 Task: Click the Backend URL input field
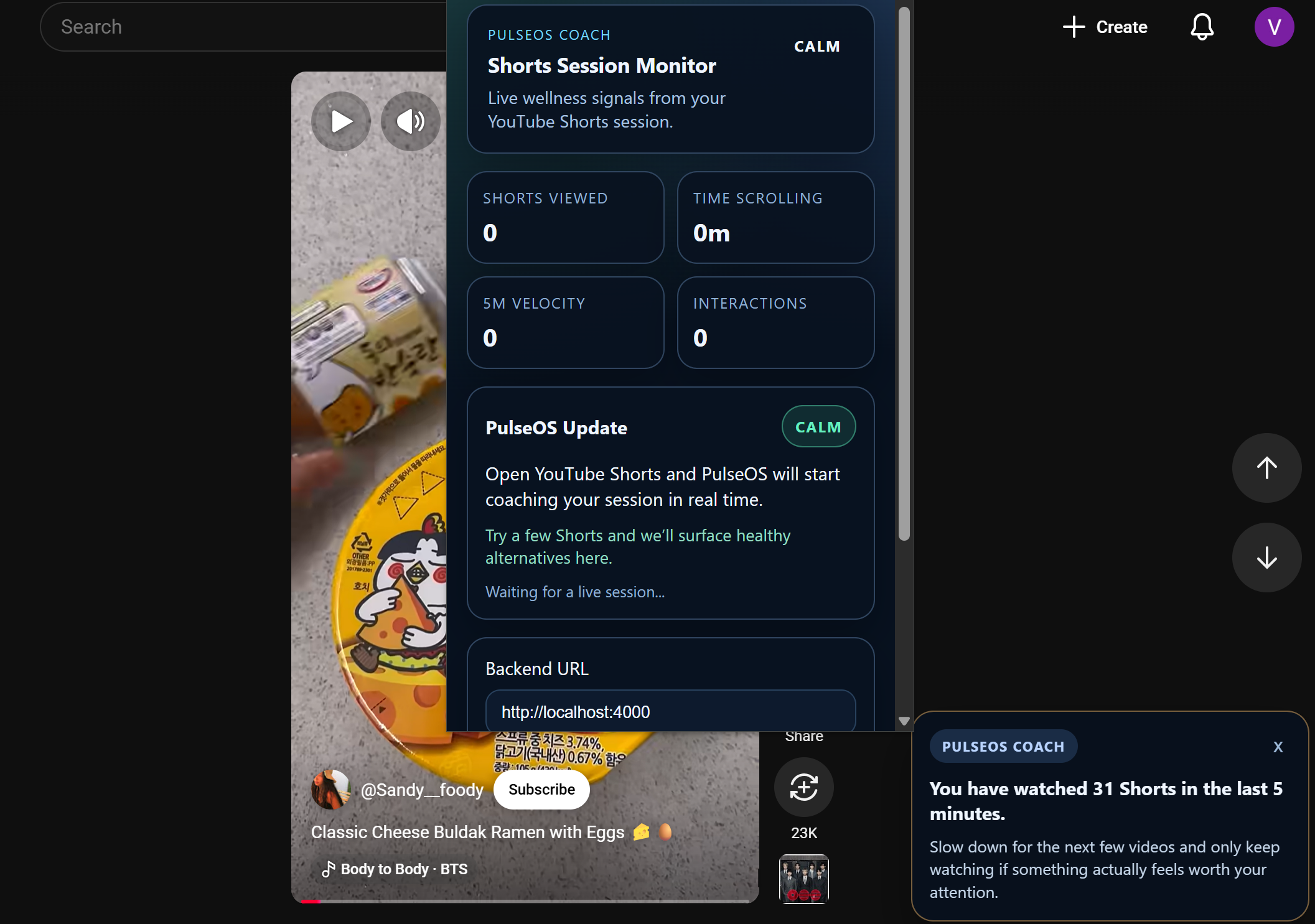670,712
